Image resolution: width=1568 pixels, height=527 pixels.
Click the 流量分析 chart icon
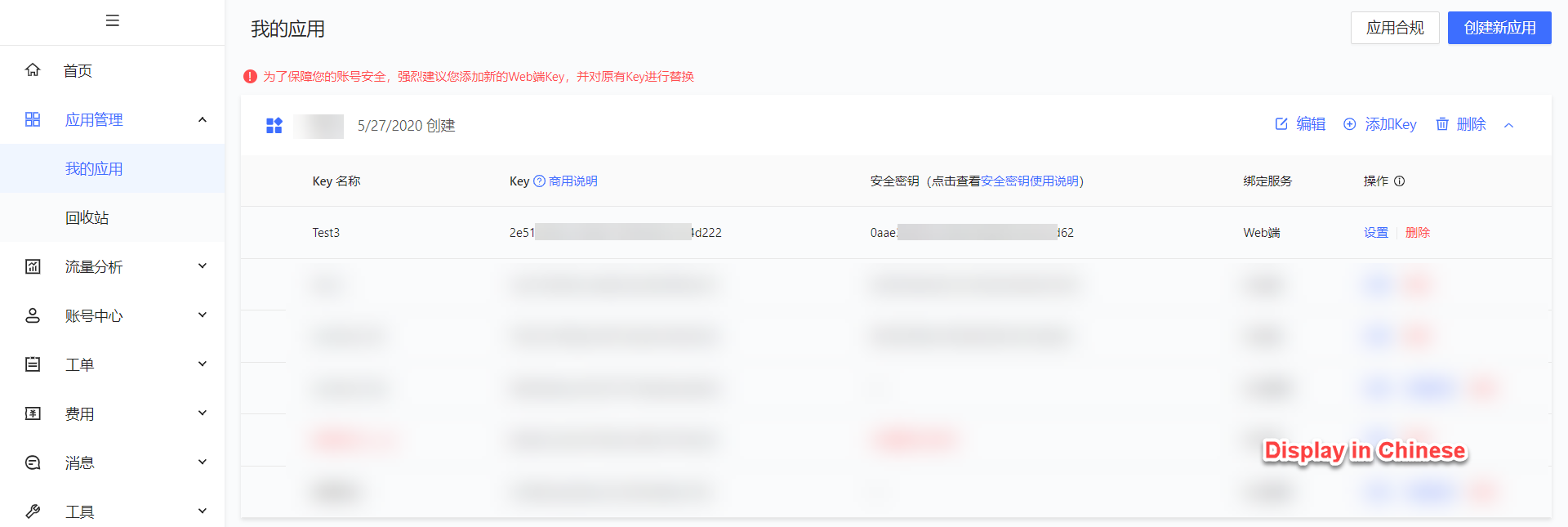tap(33, 266)
